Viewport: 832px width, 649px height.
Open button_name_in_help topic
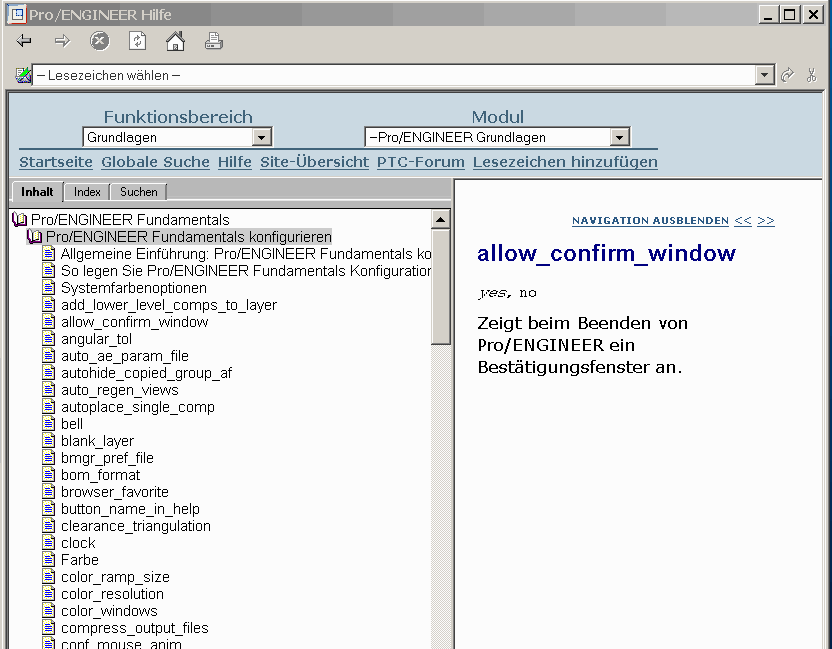click(131, 508)
